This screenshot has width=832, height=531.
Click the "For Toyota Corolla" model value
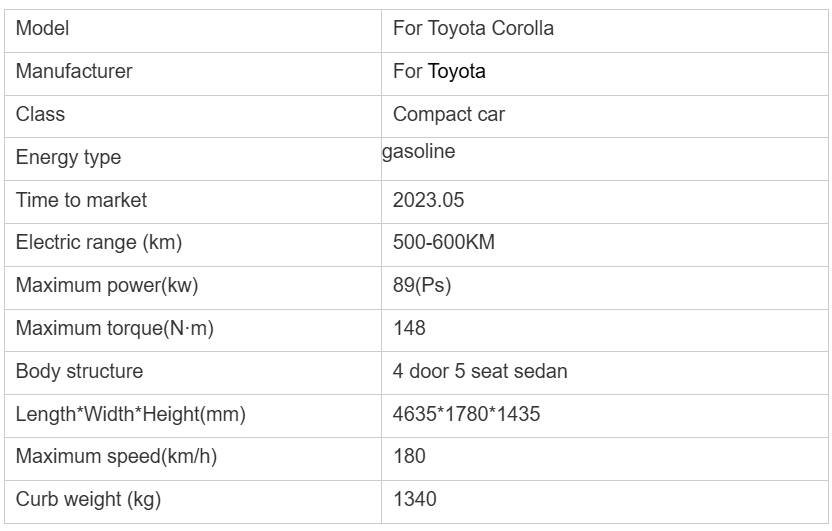pos(473,29)
